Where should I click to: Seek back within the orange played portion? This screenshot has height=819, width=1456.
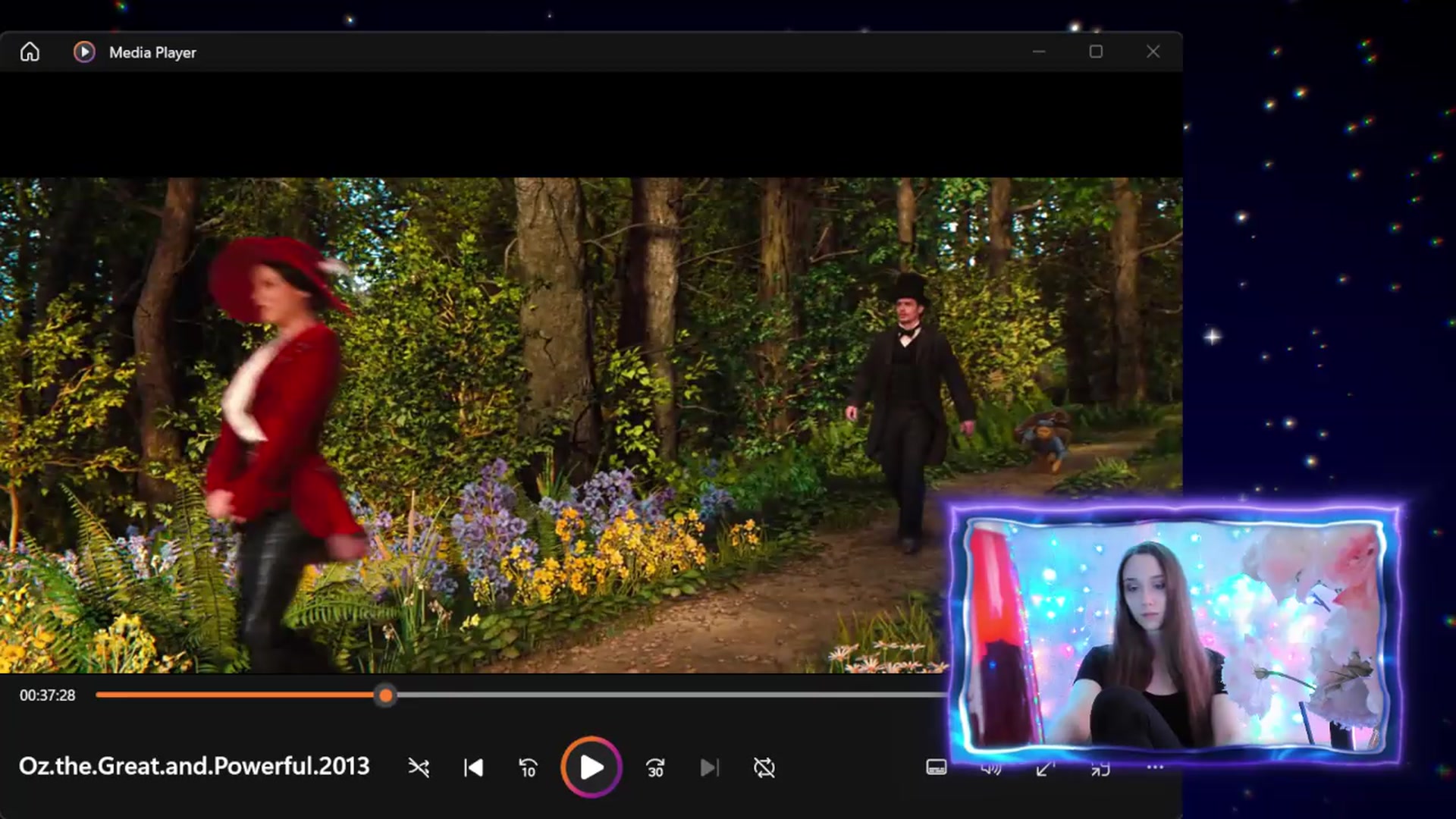236,695
